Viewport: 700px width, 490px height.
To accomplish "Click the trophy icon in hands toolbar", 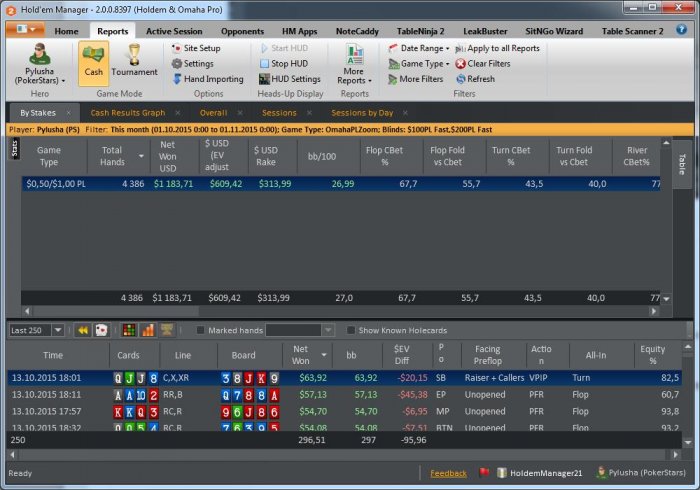I will 167,330.
